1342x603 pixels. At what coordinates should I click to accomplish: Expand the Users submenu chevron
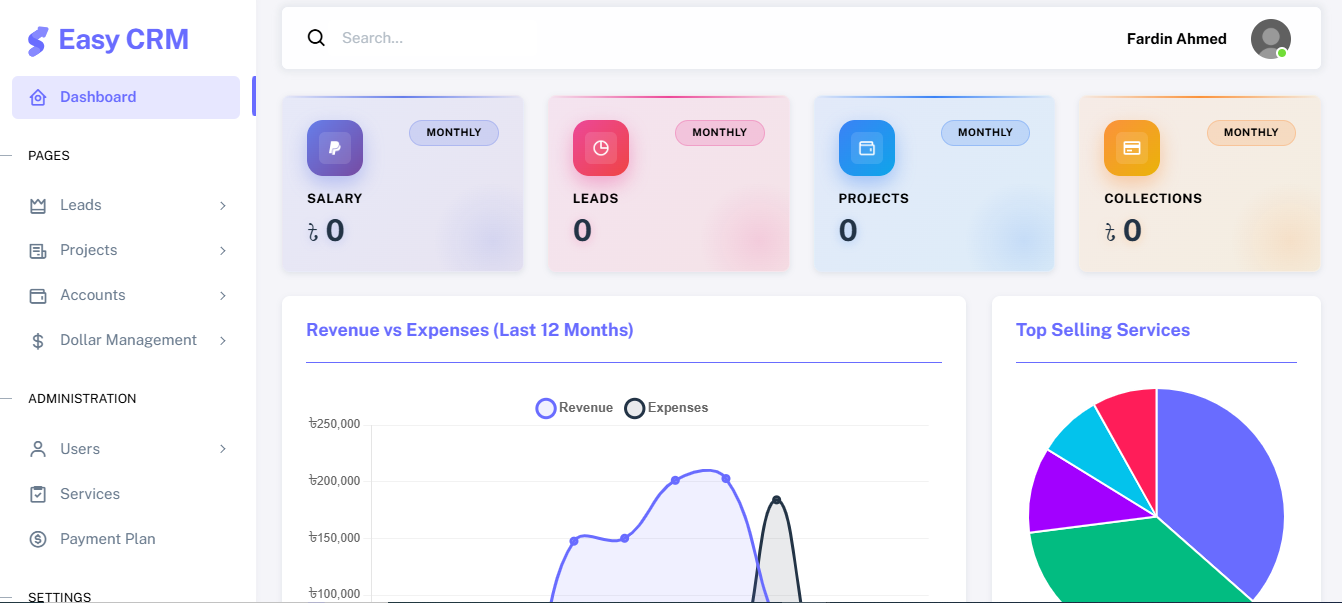click(x=222, y=448)
